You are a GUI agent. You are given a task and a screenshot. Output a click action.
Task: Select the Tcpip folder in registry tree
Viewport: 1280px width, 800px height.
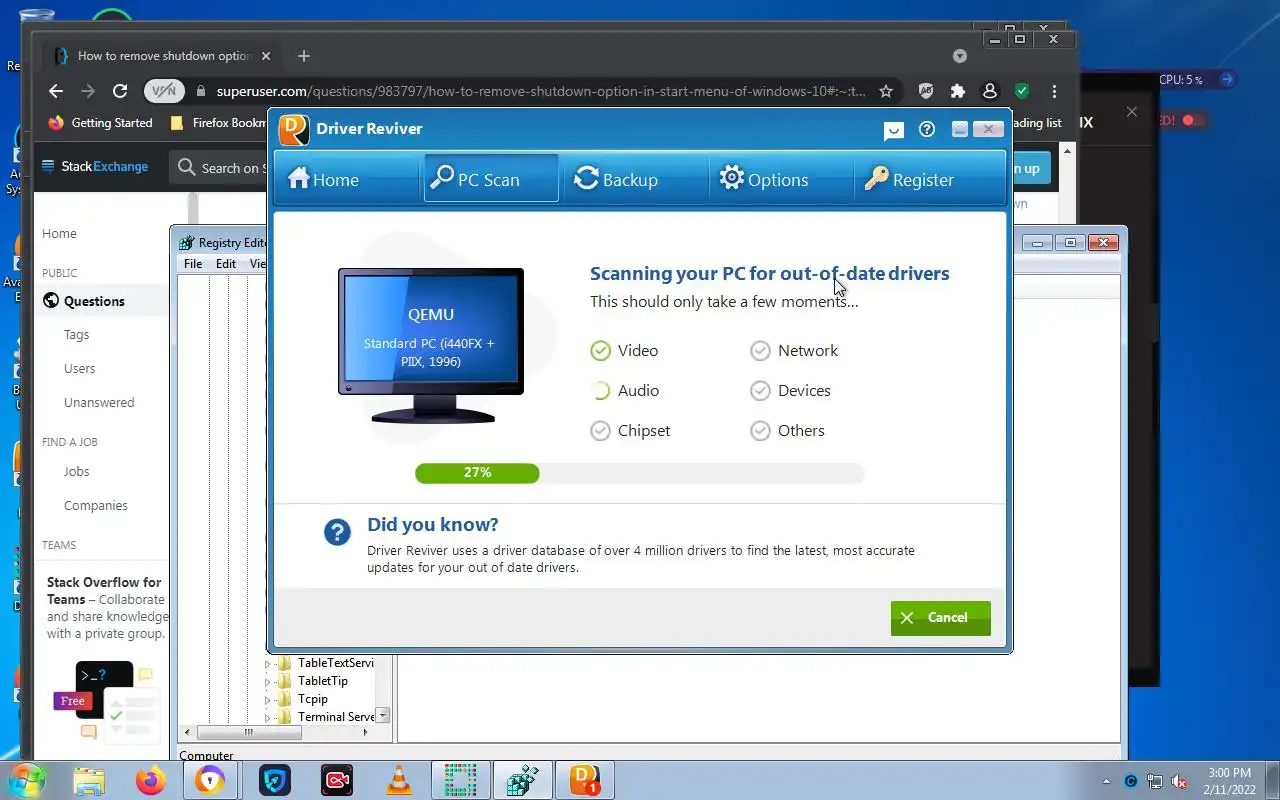(303, 699)
